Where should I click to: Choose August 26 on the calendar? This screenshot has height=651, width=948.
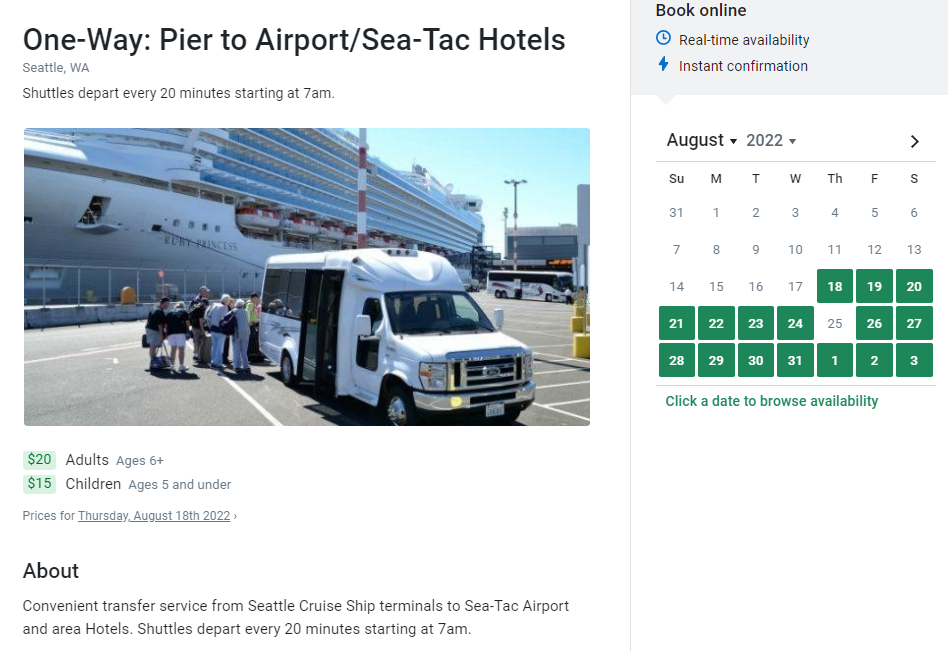pos(874,323)
